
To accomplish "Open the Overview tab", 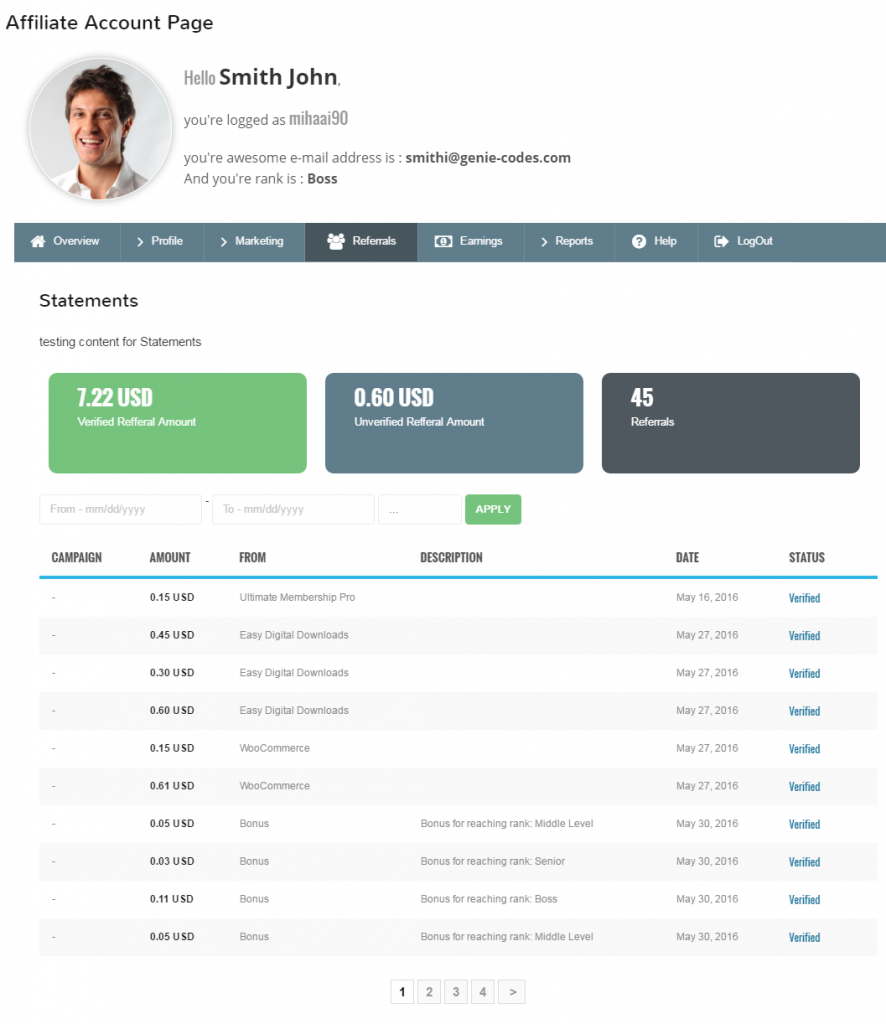I will [x=67, y=242].
